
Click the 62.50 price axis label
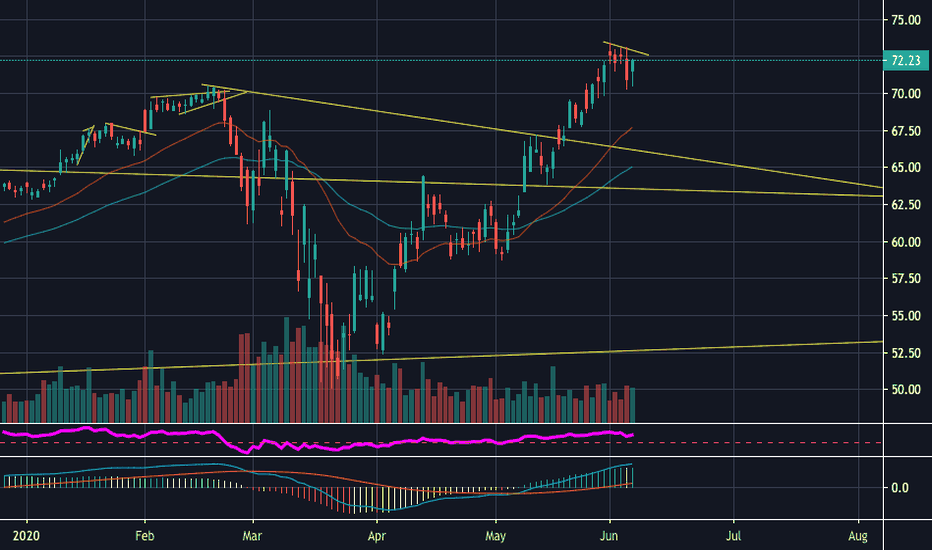tap(906, 205)
